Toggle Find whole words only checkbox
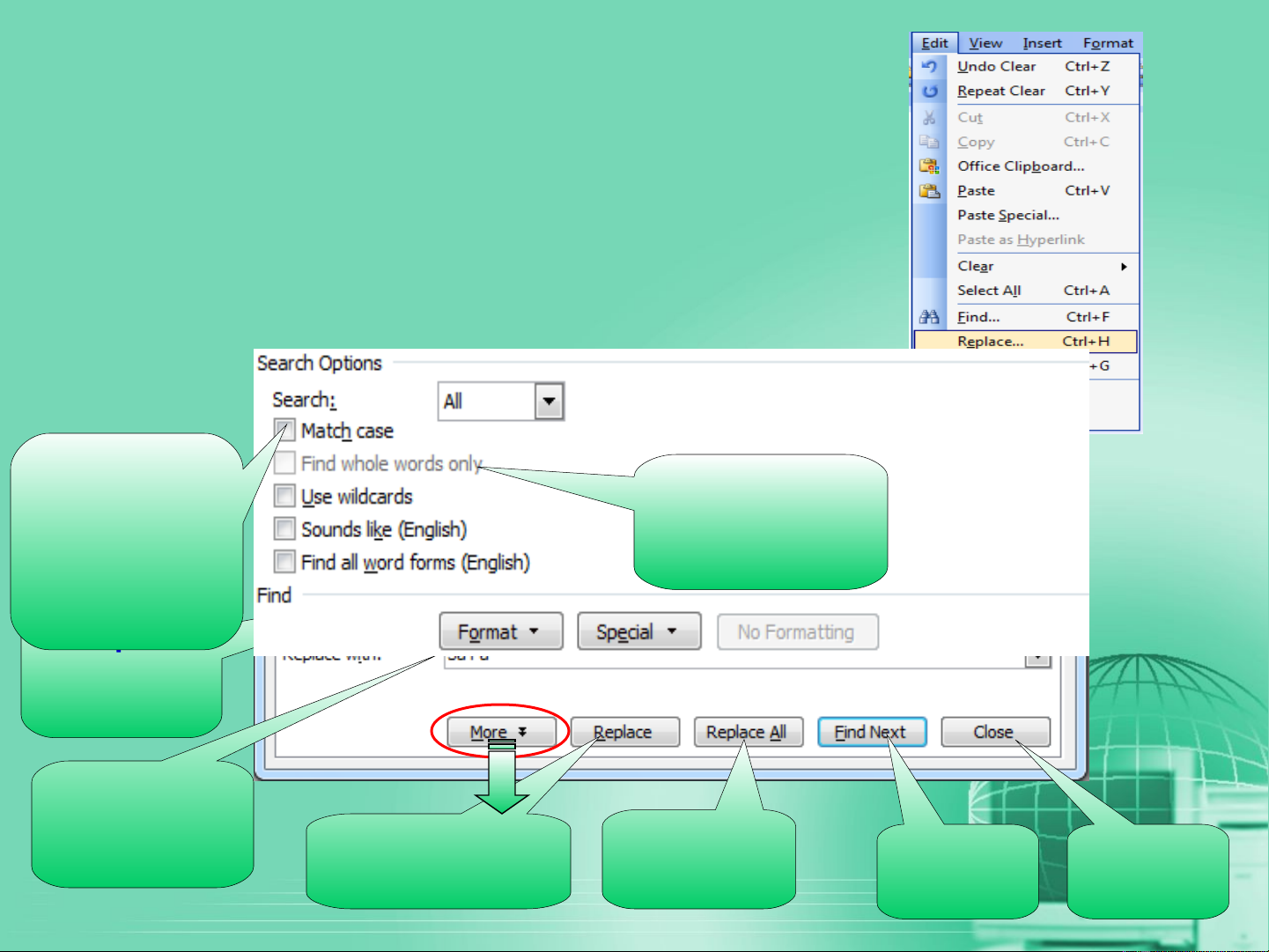Image resolution: width=1269 pixels, height=952 pixels. click(x=284, y=462)
